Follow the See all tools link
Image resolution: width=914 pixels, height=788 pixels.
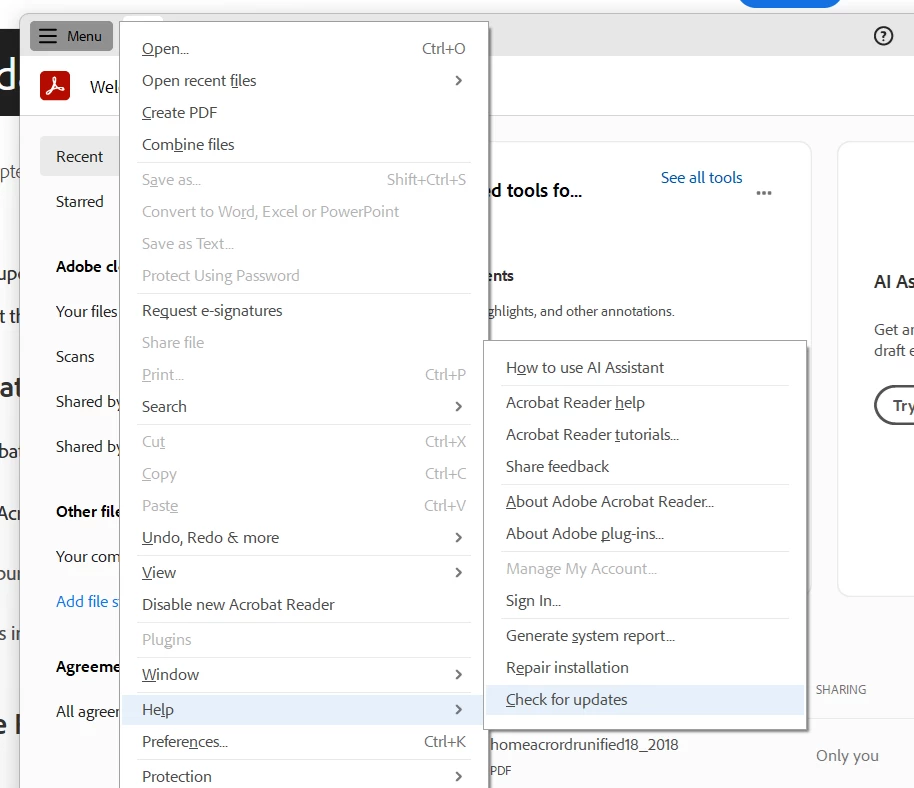click(x=701, y=178)
